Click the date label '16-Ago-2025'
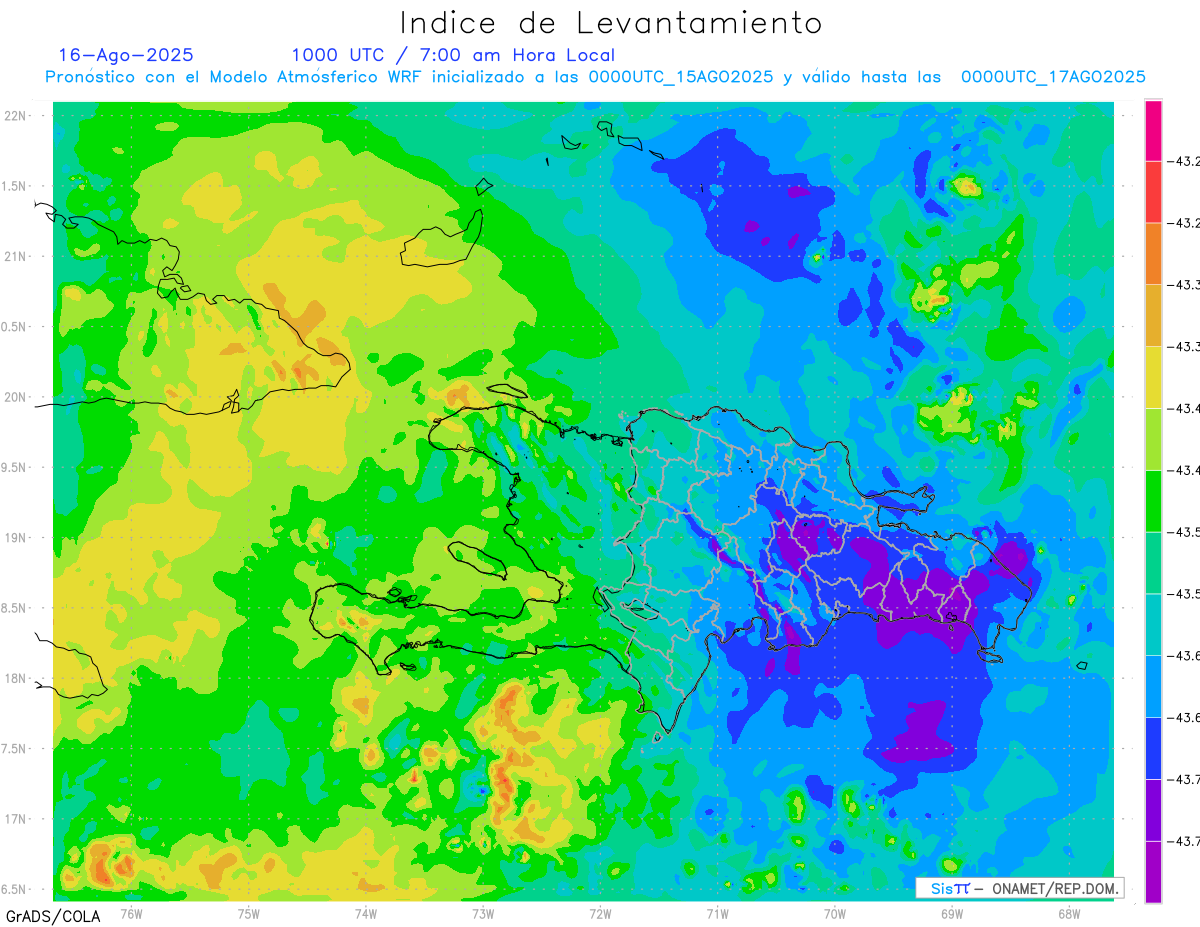The height and width of the screenshot is (927, 1200). tap(126, 55)
